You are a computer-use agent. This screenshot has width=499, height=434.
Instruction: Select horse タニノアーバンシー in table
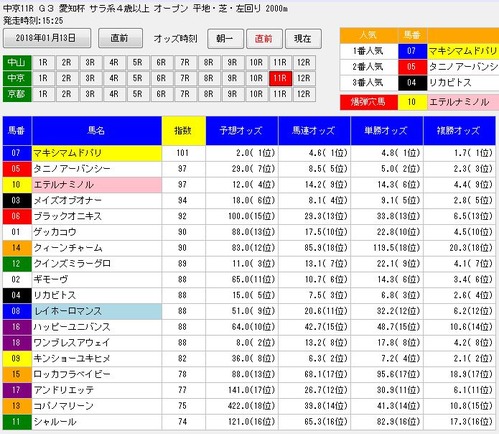pyautogui.click(x=97, y=169)
